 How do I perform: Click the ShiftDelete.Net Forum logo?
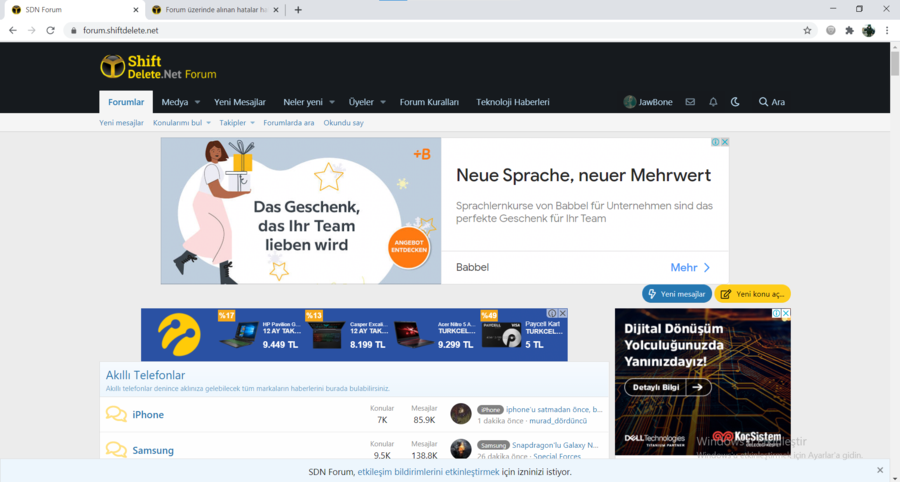click(x=158, y=67)
